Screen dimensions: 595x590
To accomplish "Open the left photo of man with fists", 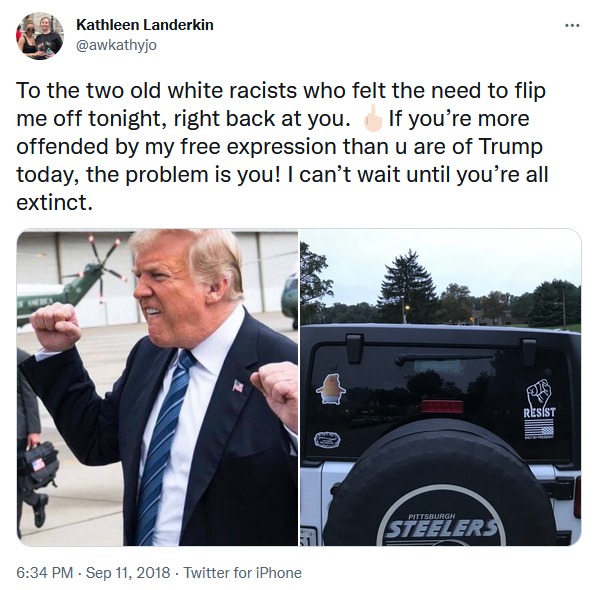I will click(x=157, y=387).
